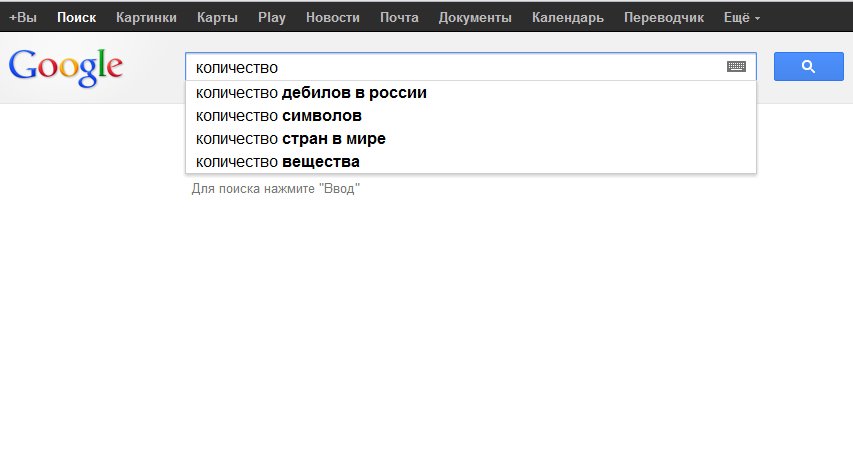
Task: Open Новости in the top bar
Action: tap(332, 17)
